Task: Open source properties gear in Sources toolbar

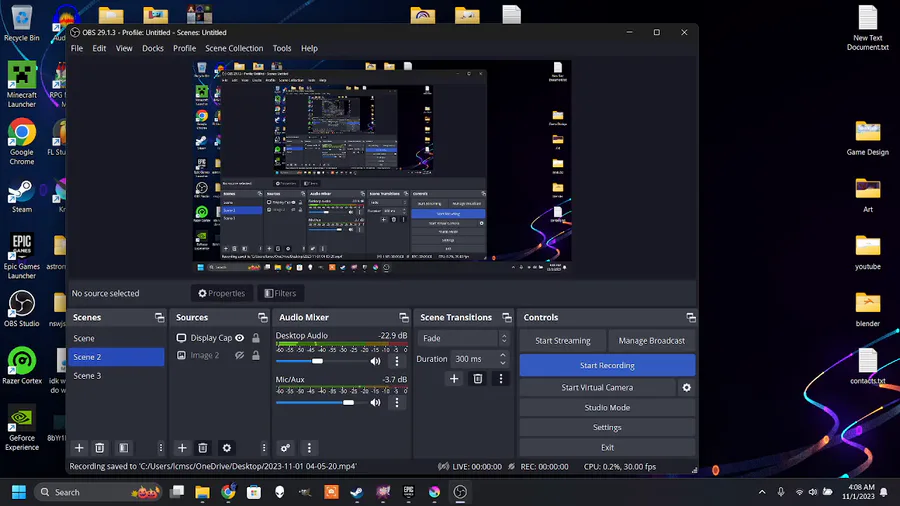Action: (x=227, y=448)
